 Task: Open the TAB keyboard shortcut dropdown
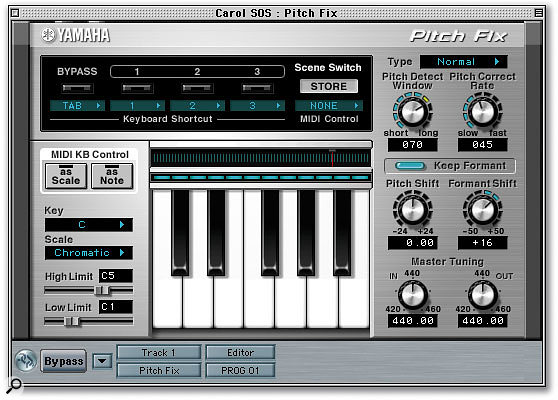coord(77,106)
